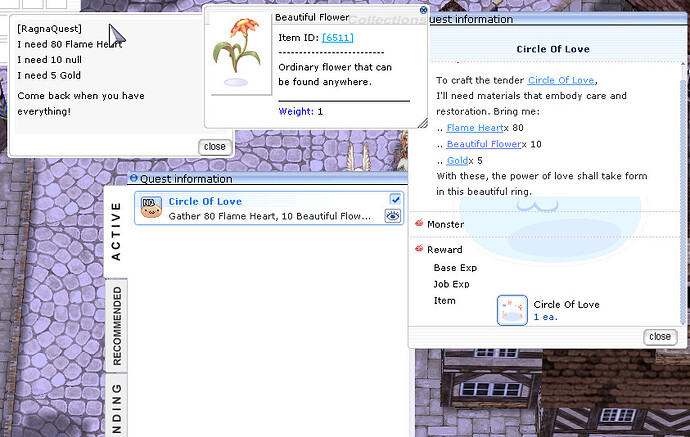The height and width of the screenshot is (437, 690).
Task: Click the quest details vertical scrollbar
Action: pyautogui.click(x=683, y=194)
